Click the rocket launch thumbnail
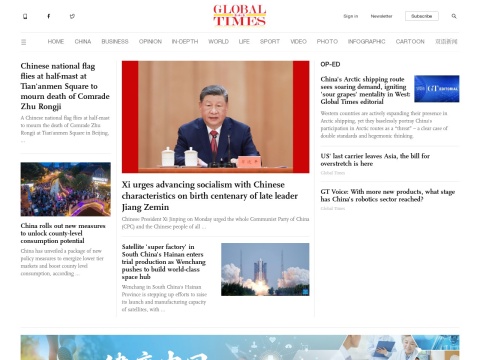 (265, 269)
